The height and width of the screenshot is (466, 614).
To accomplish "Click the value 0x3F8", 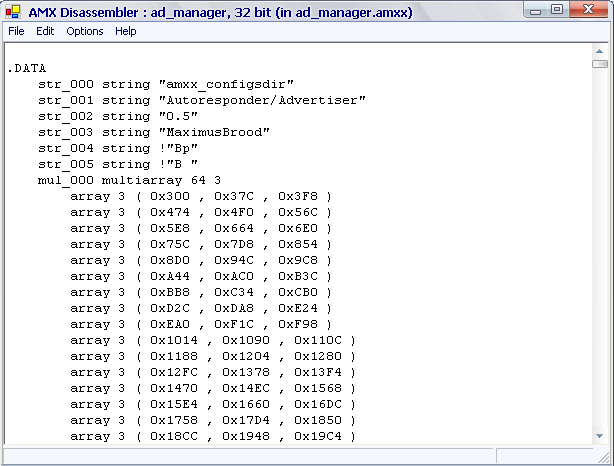I will (298, 196).
